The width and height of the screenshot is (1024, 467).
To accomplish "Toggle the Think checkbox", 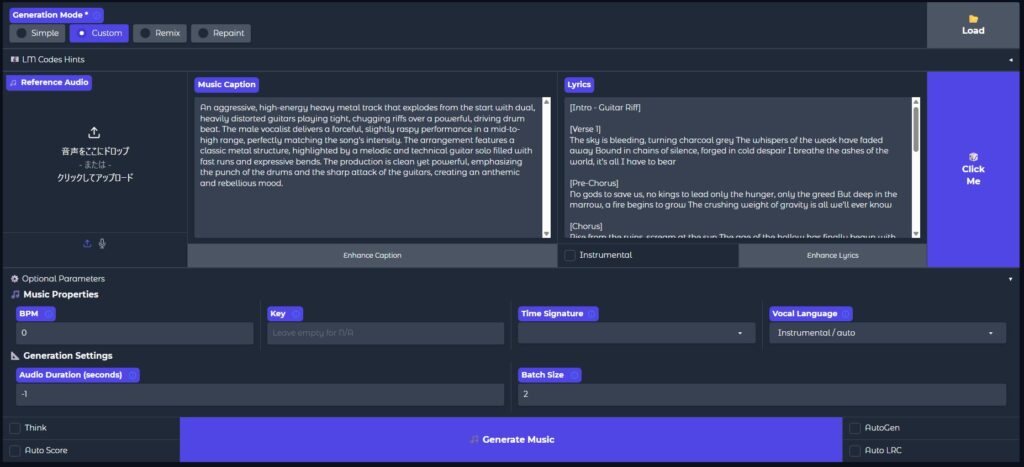I will tap(15, 428).
